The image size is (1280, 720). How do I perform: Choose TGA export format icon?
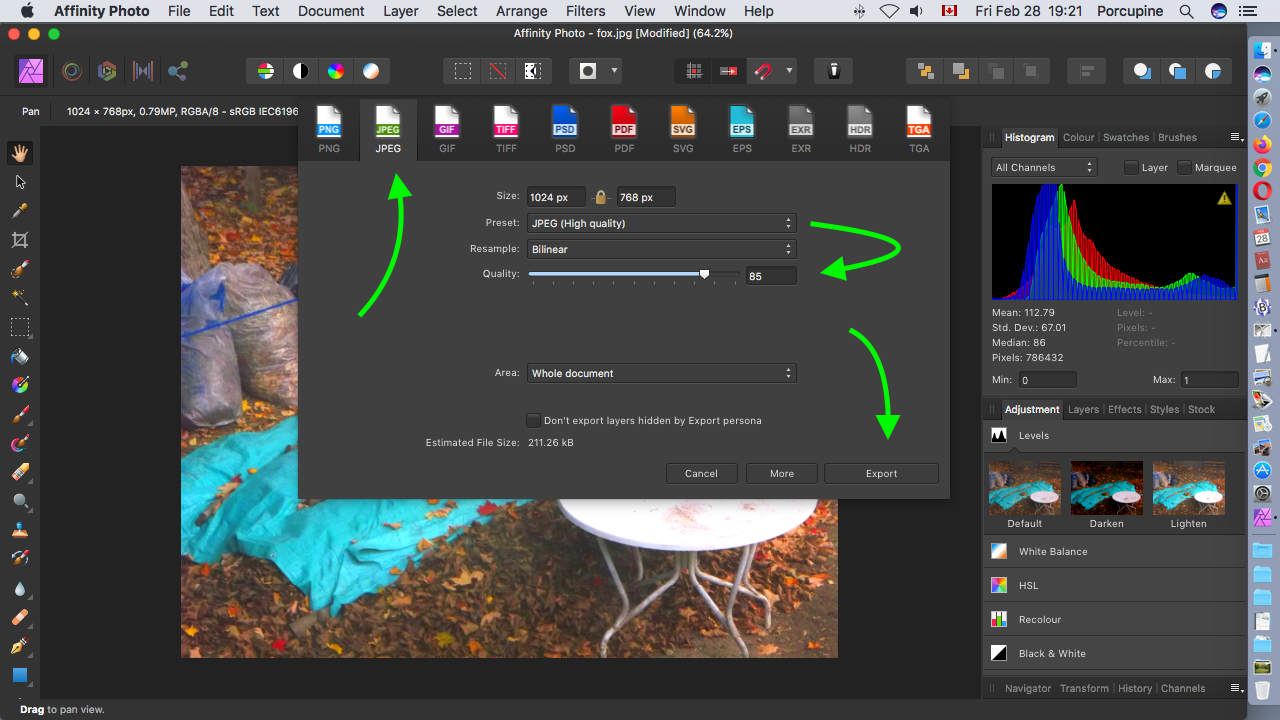(919, 129)
